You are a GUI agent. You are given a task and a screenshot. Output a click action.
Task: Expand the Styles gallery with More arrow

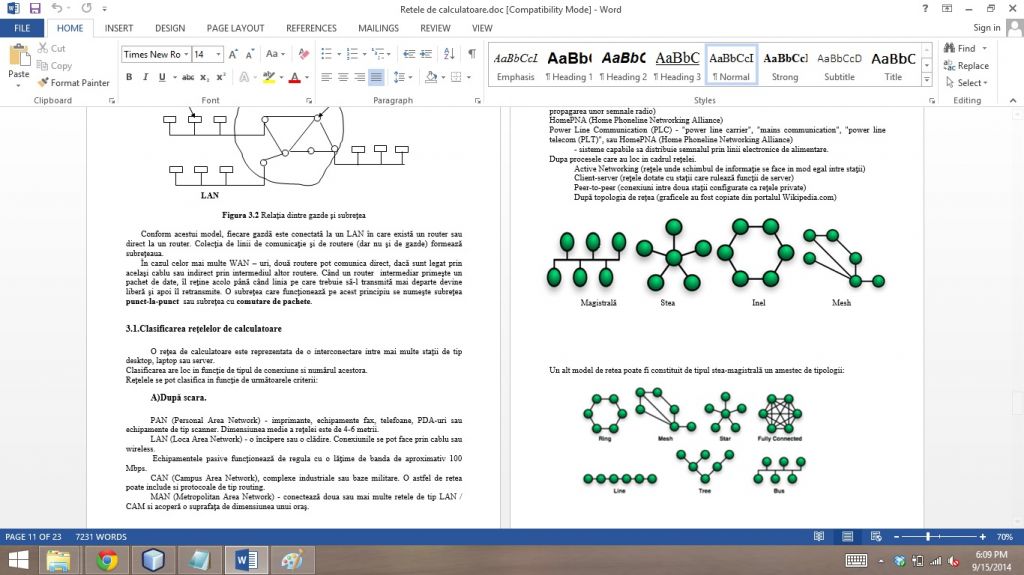click(x=926, y=80)
